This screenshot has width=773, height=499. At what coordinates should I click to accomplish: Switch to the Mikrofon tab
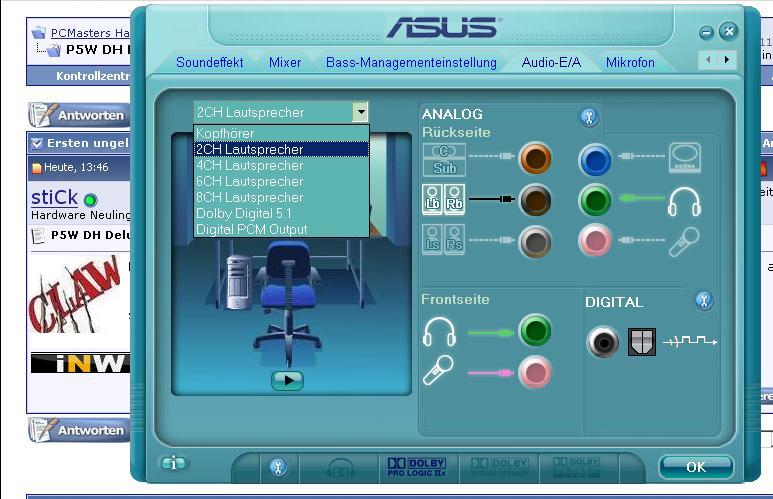click(630, 63)
